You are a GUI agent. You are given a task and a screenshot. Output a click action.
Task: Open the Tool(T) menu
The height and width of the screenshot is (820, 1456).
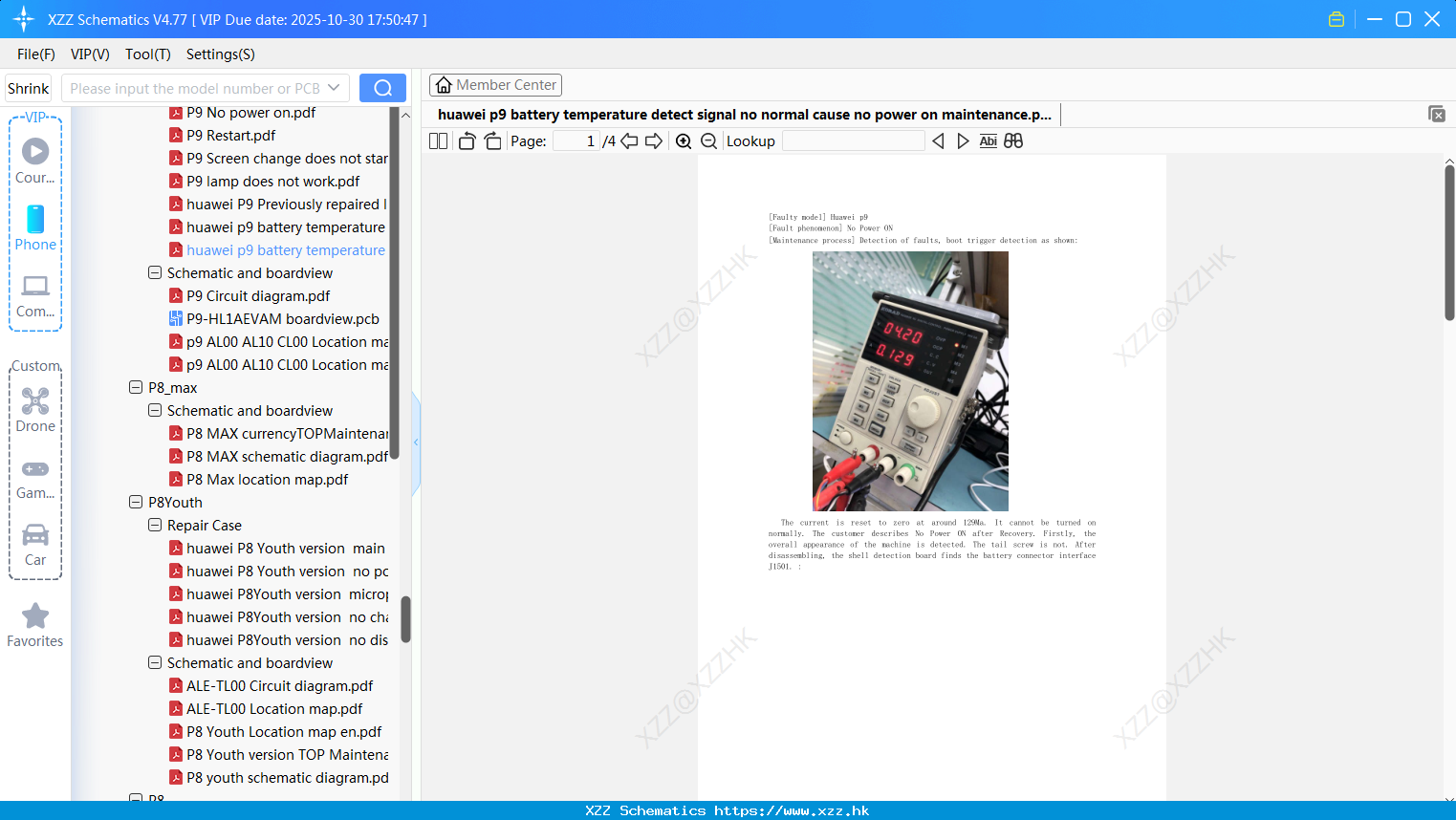point(148,54)
